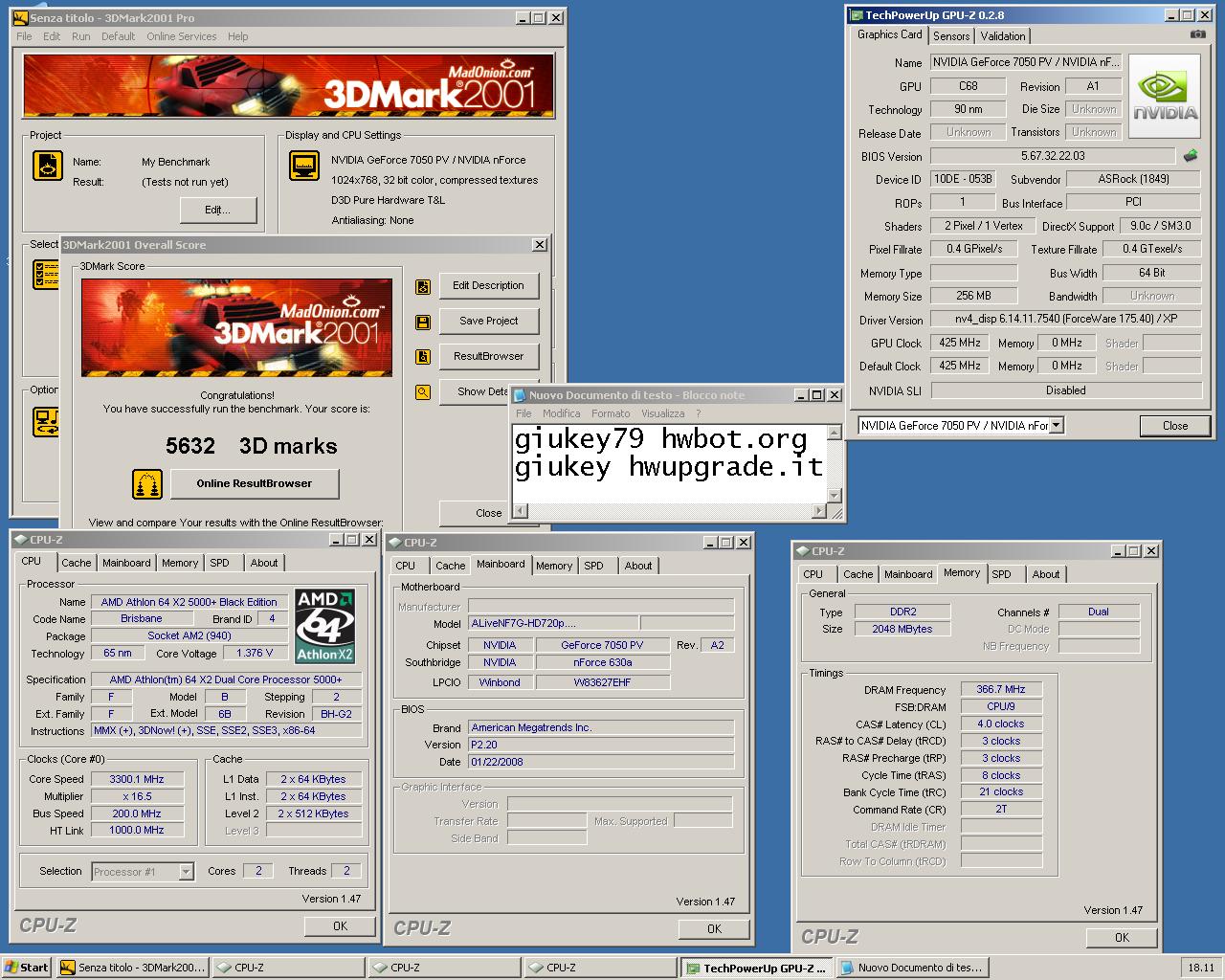Screen dimensions: 1225x980
Task: Click the Options music settings icon
Action: pyautogui.click(x=47, y=422)
